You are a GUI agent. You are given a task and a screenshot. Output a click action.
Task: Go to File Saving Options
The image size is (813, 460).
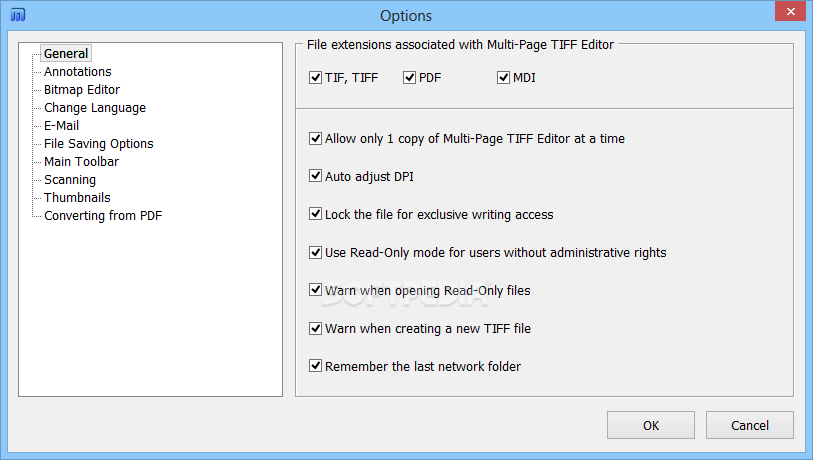coord(99,144)
